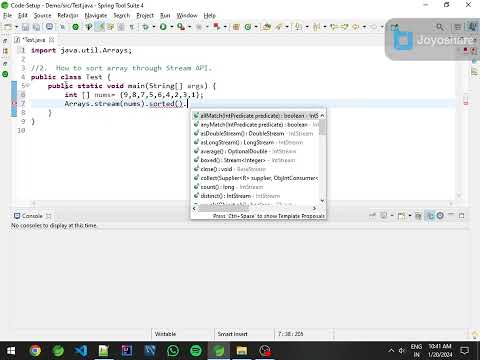Viewport: 480px width, 360px height.
Task: Select the asDoubleStream() proposal
Action: (256, 133)
